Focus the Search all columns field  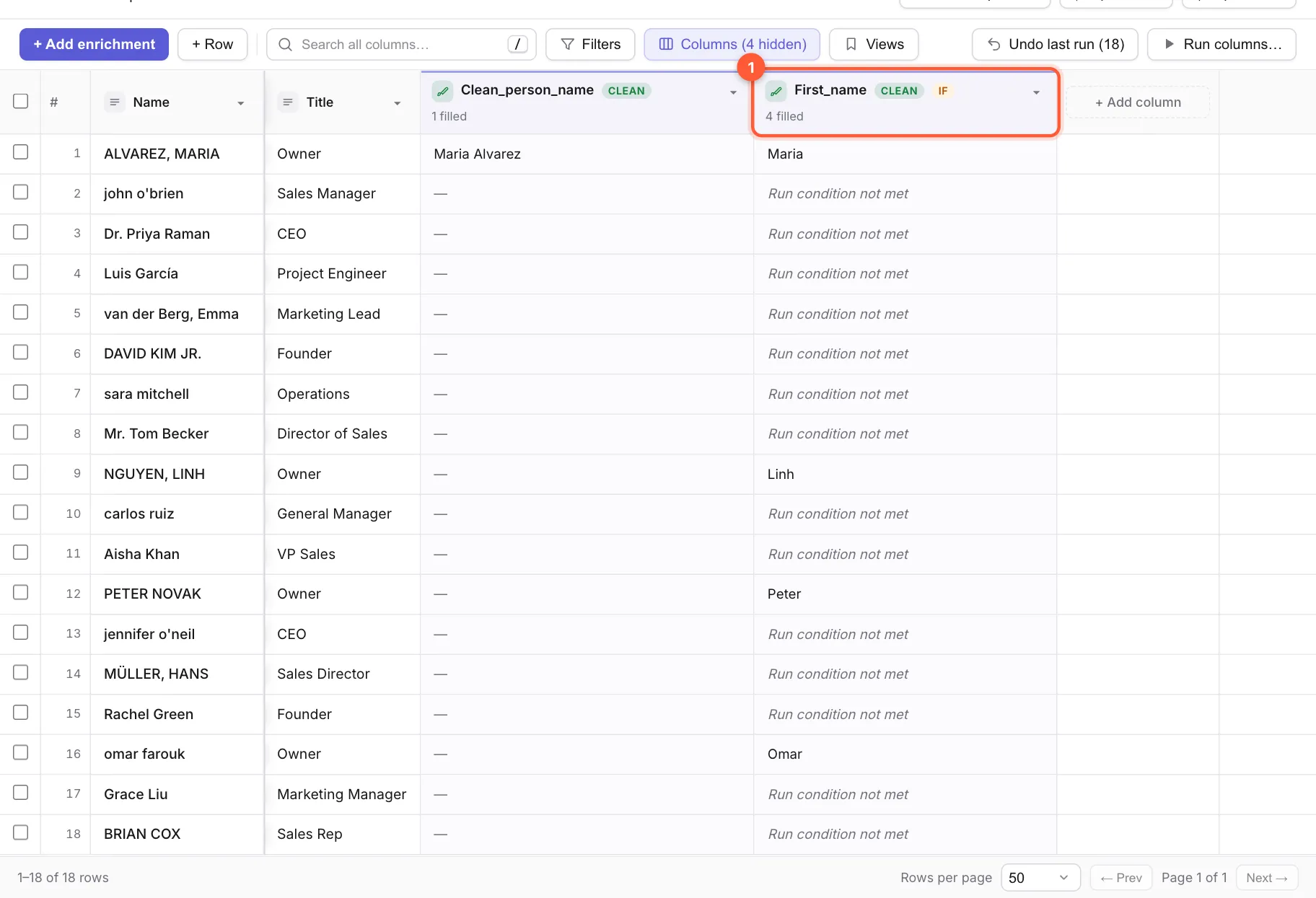tap(401, 44)
